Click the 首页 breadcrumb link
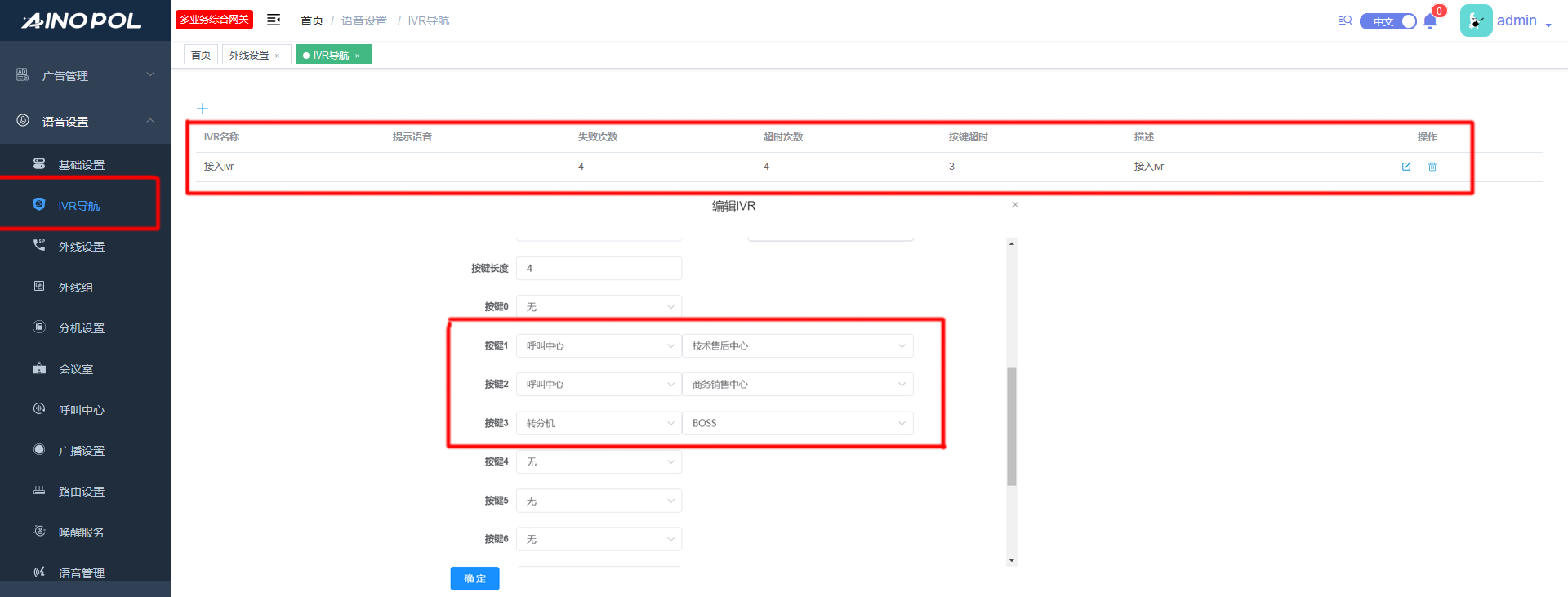The width and height of the screenshot is (1568, 597). 312,20
